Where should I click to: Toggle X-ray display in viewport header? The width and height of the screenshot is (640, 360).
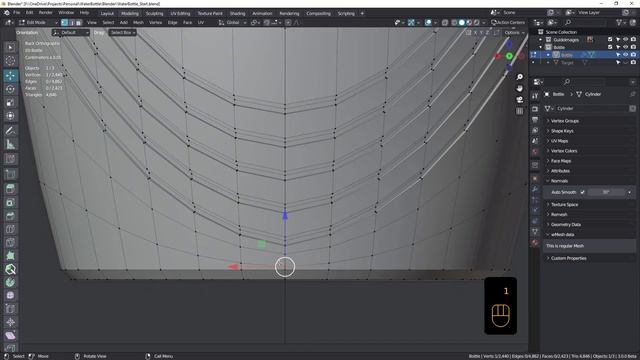(x=445, y=22)
